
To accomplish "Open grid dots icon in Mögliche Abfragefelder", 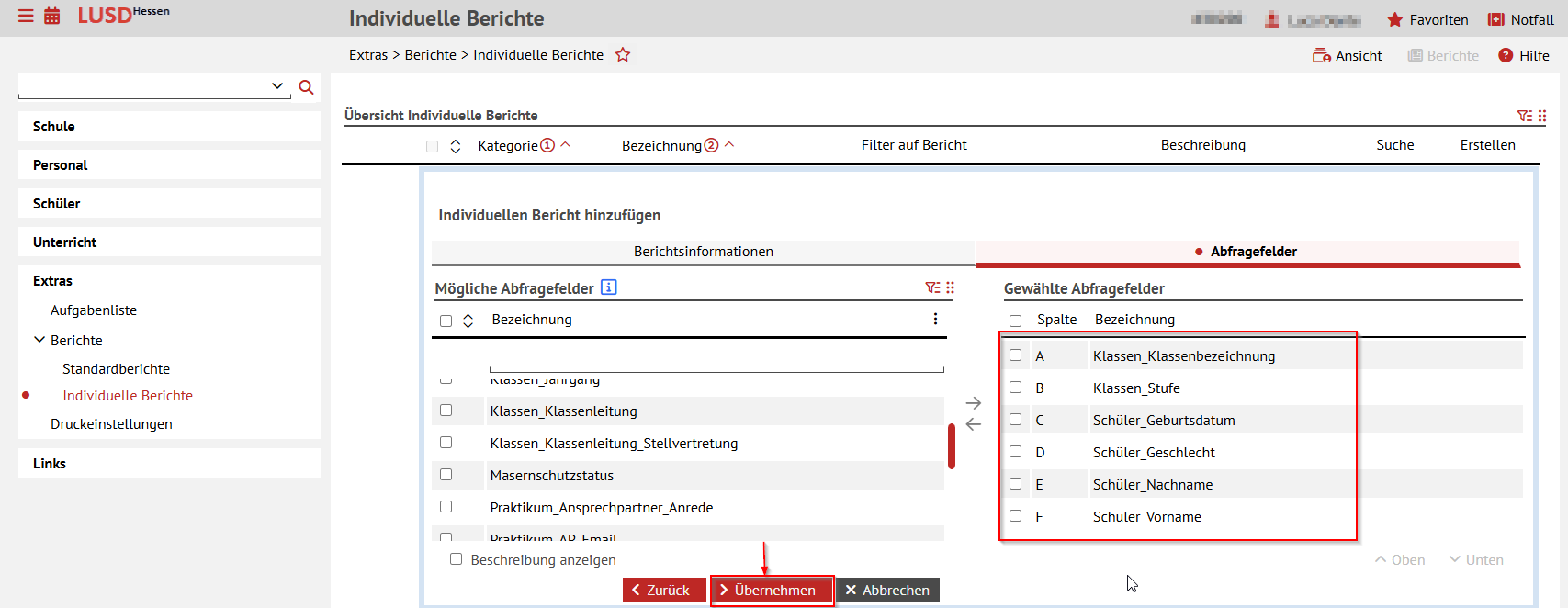I will [x=951, y=287].
